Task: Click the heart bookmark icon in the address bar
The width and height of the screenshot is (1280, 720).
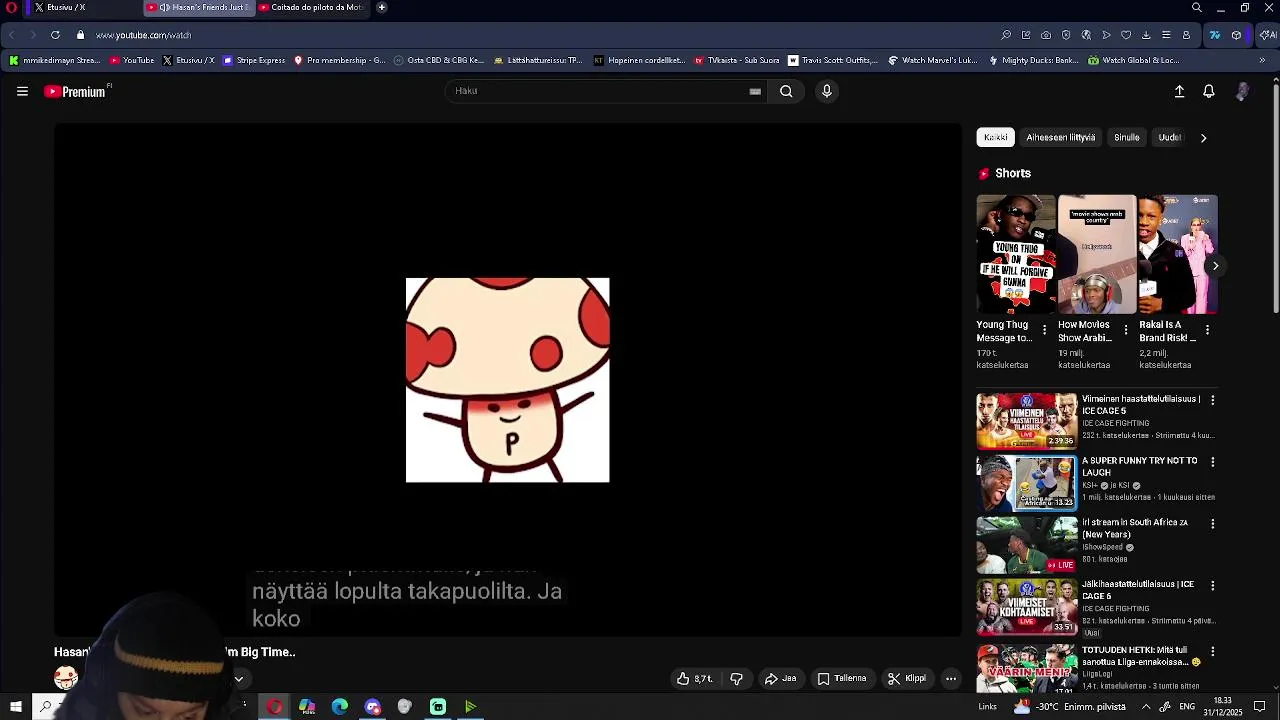Action: tap(1126, 35)
